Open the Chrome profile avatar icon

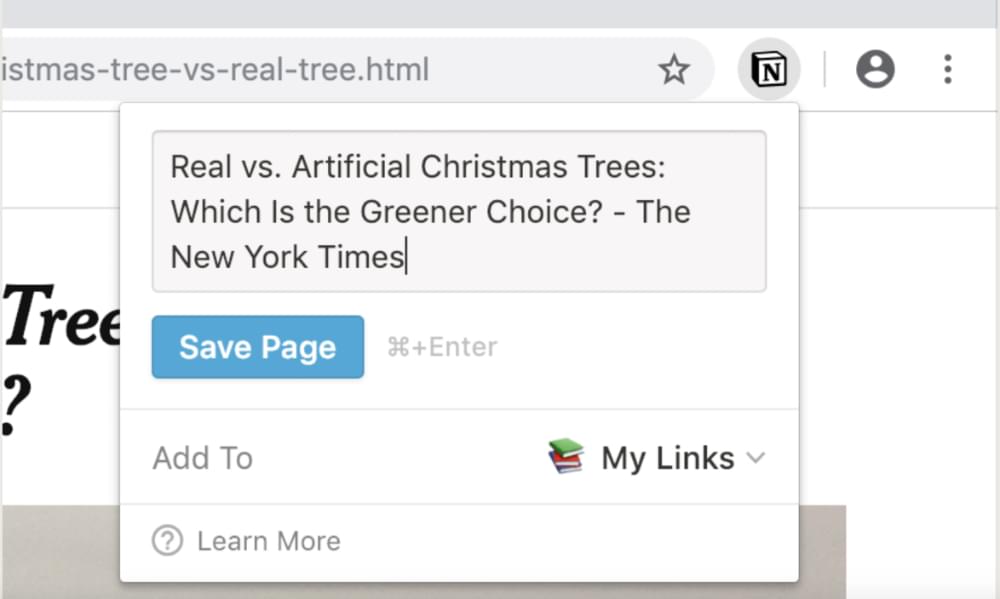(x=875, y=70)
